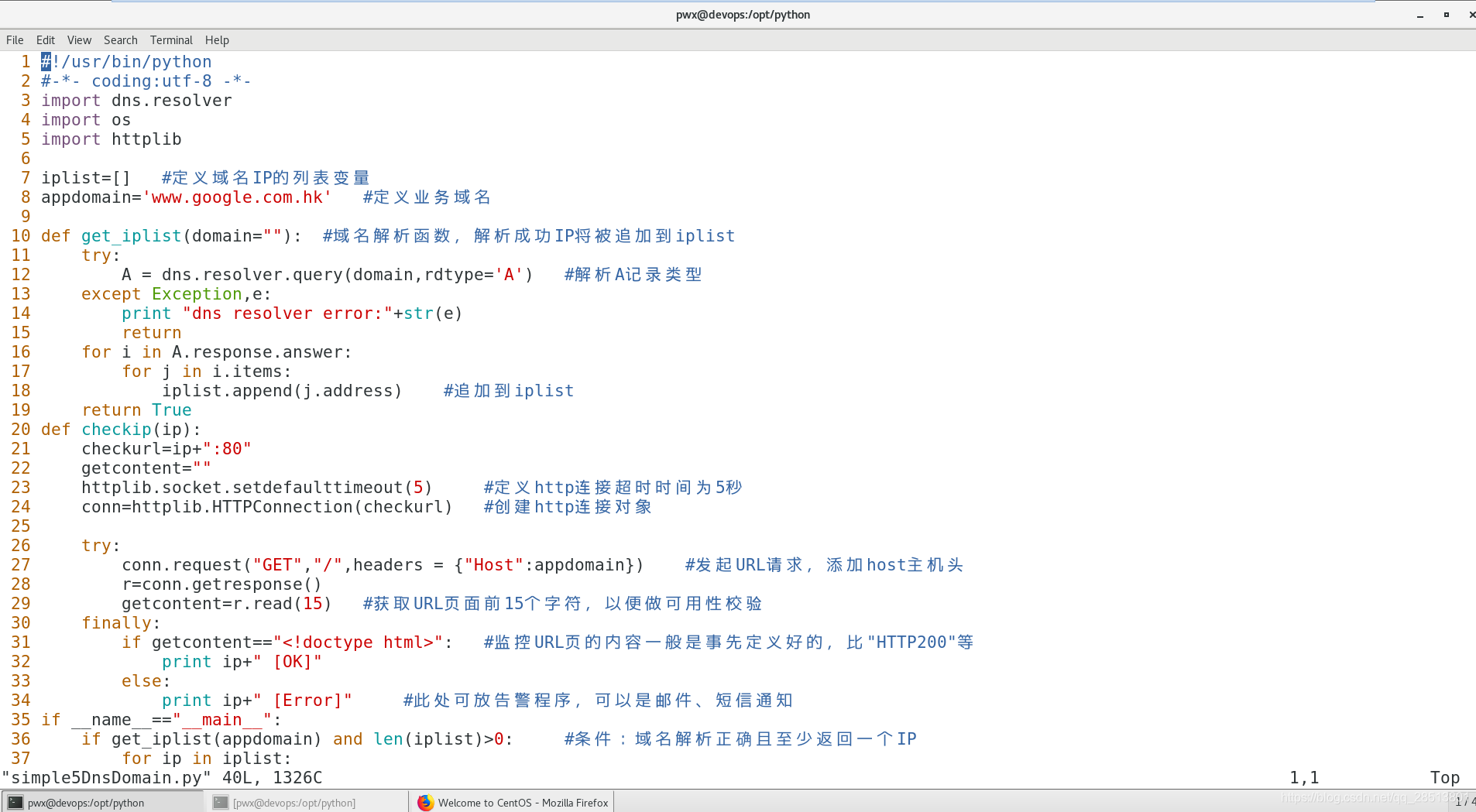
Task: Click the "<!doctype html>" string
Action: pos(358,642)
